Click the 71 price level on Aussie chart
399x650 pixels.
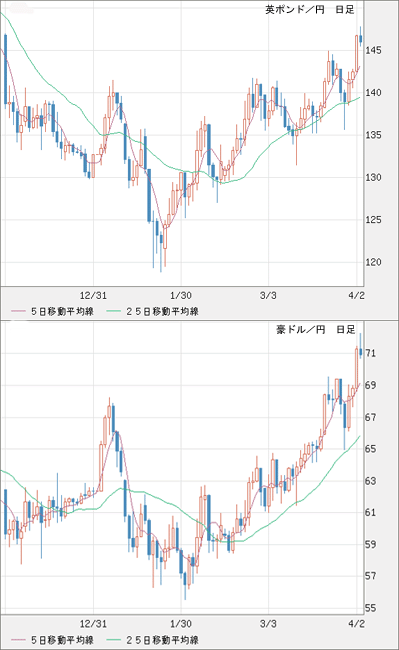coord(371,353)
